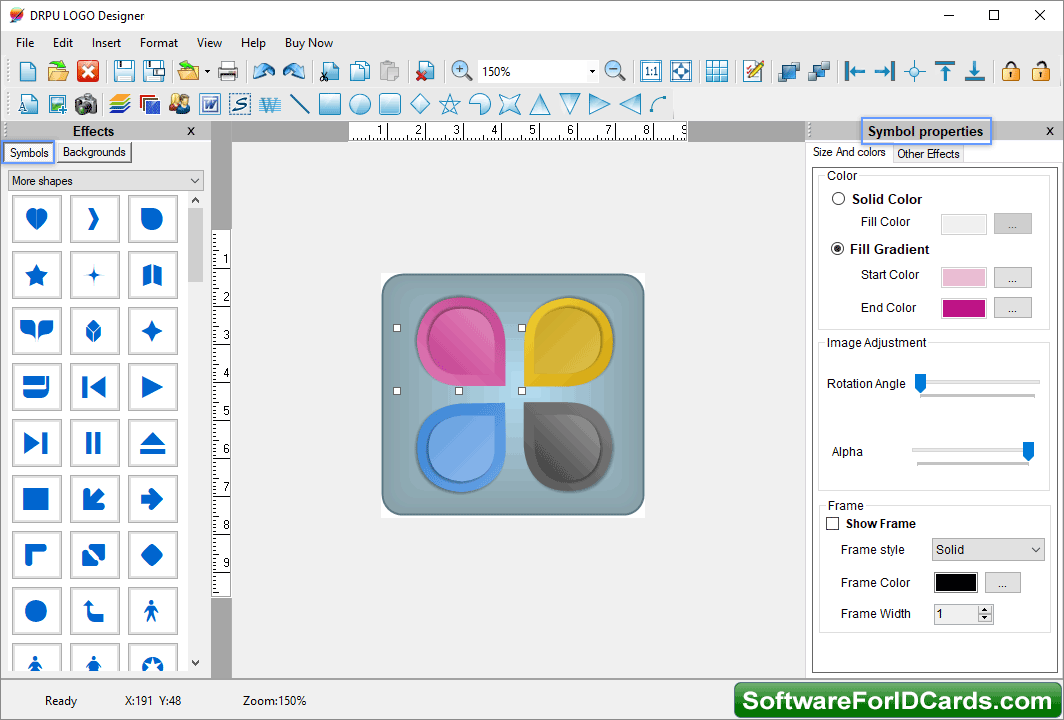Switch to the Backgrounds tab
Viewport: 1064px width, 720px height.
coord(94,152)
